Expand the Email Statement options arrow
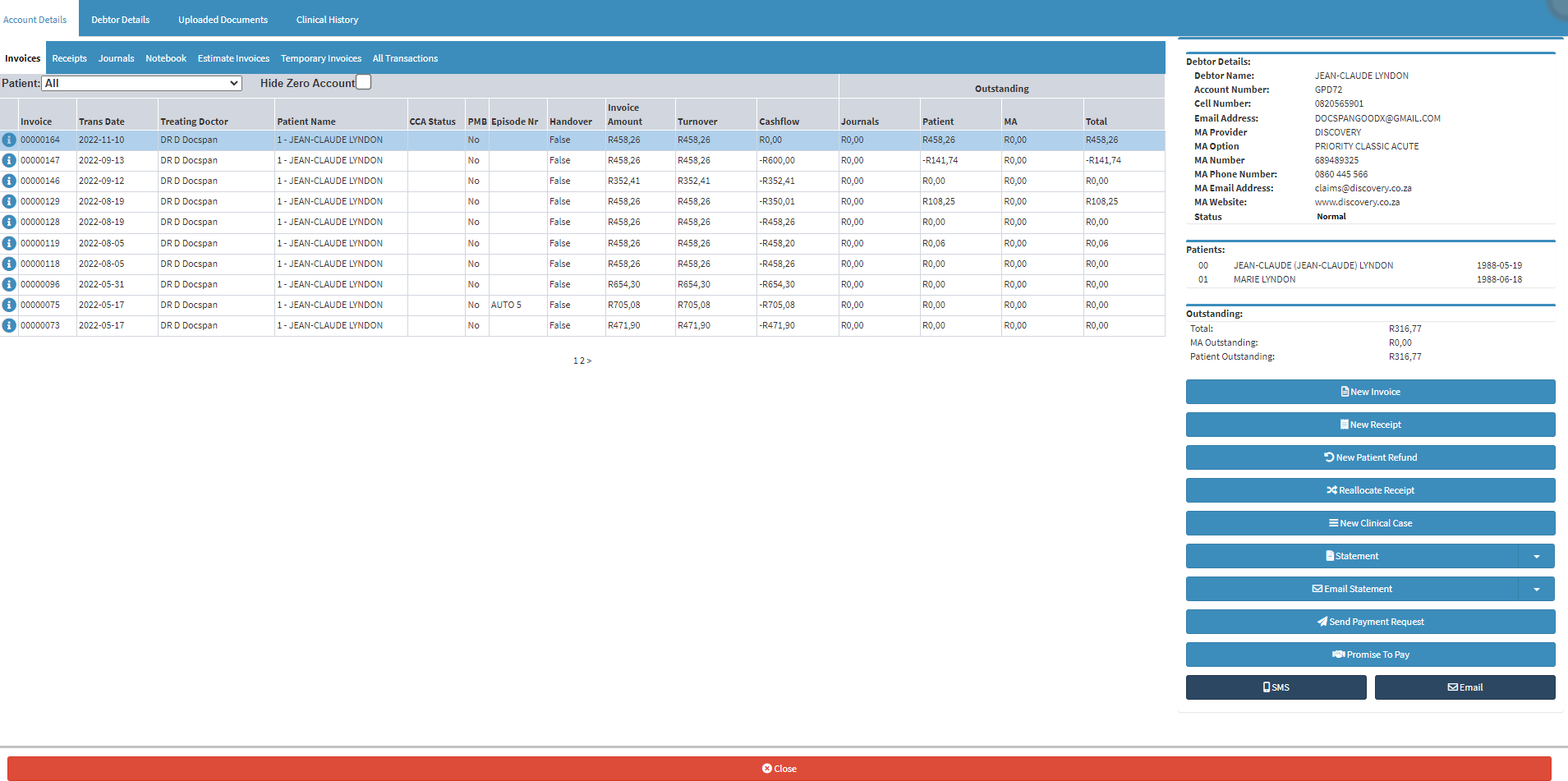This screenshot has height=781, width=1568. (x=1536, y=590)
